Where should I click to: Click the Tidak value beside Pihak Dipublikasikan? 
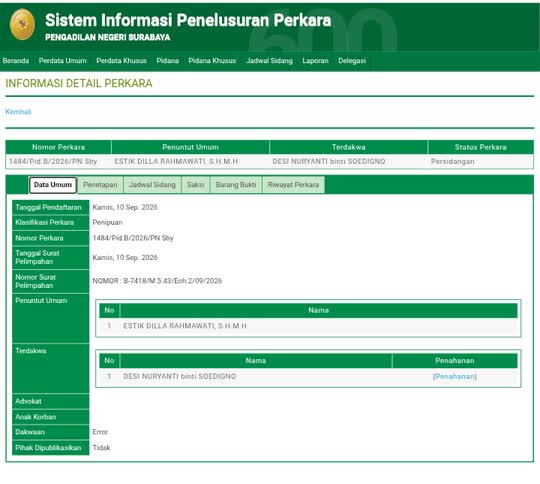pos(102,448)
